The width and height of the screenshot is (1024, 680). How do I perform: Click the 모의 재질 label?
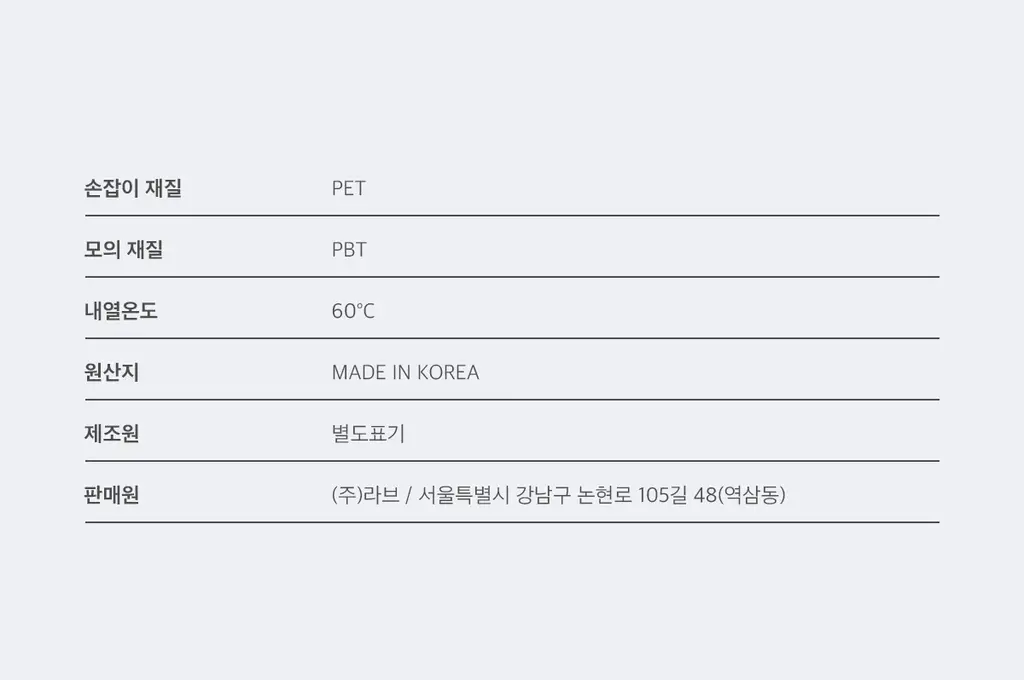[123, 250]
